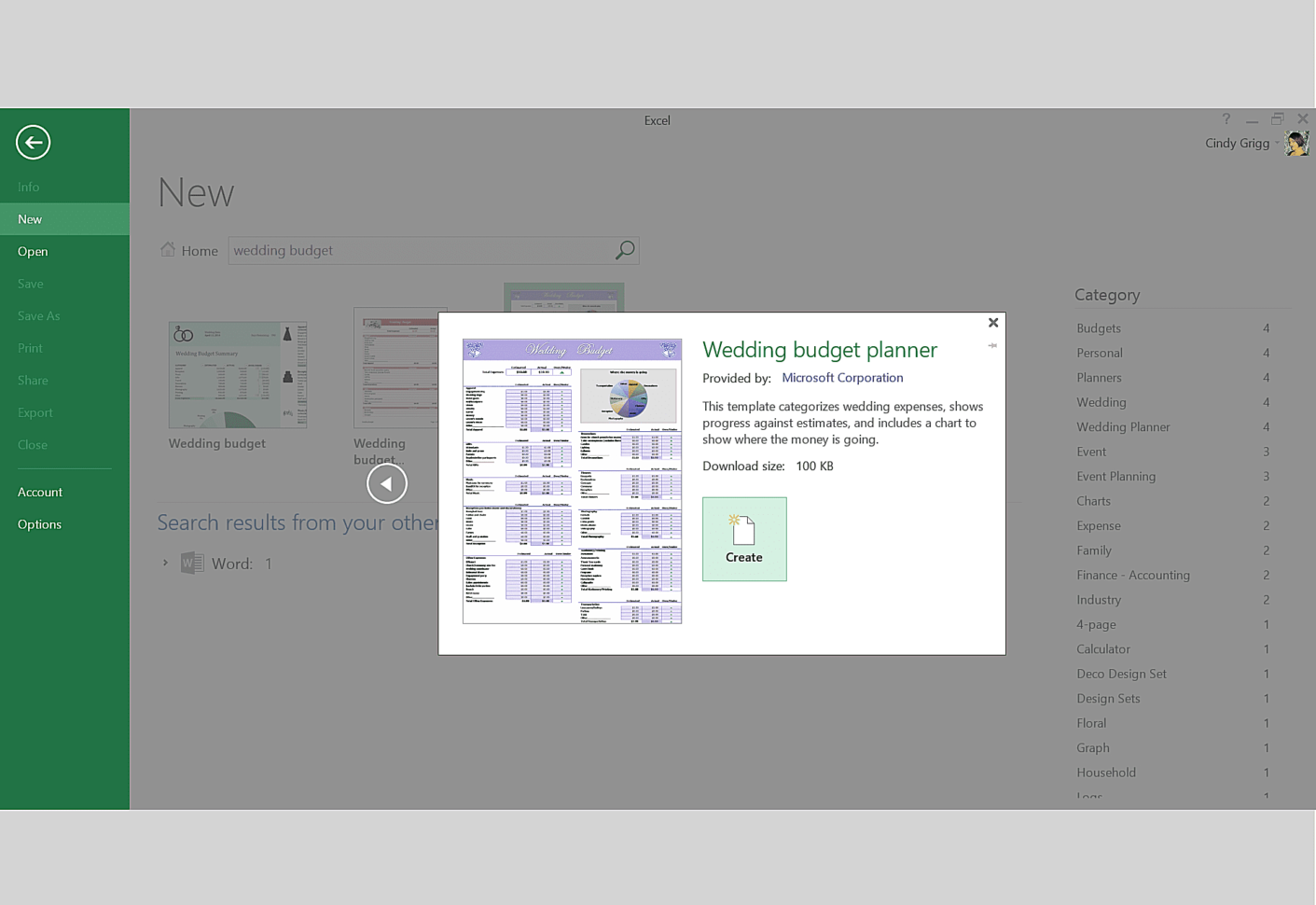The height and width of the screenshot is (905, 1316).
Task: Open the Print menu item
Action: [x=30, y=347]
